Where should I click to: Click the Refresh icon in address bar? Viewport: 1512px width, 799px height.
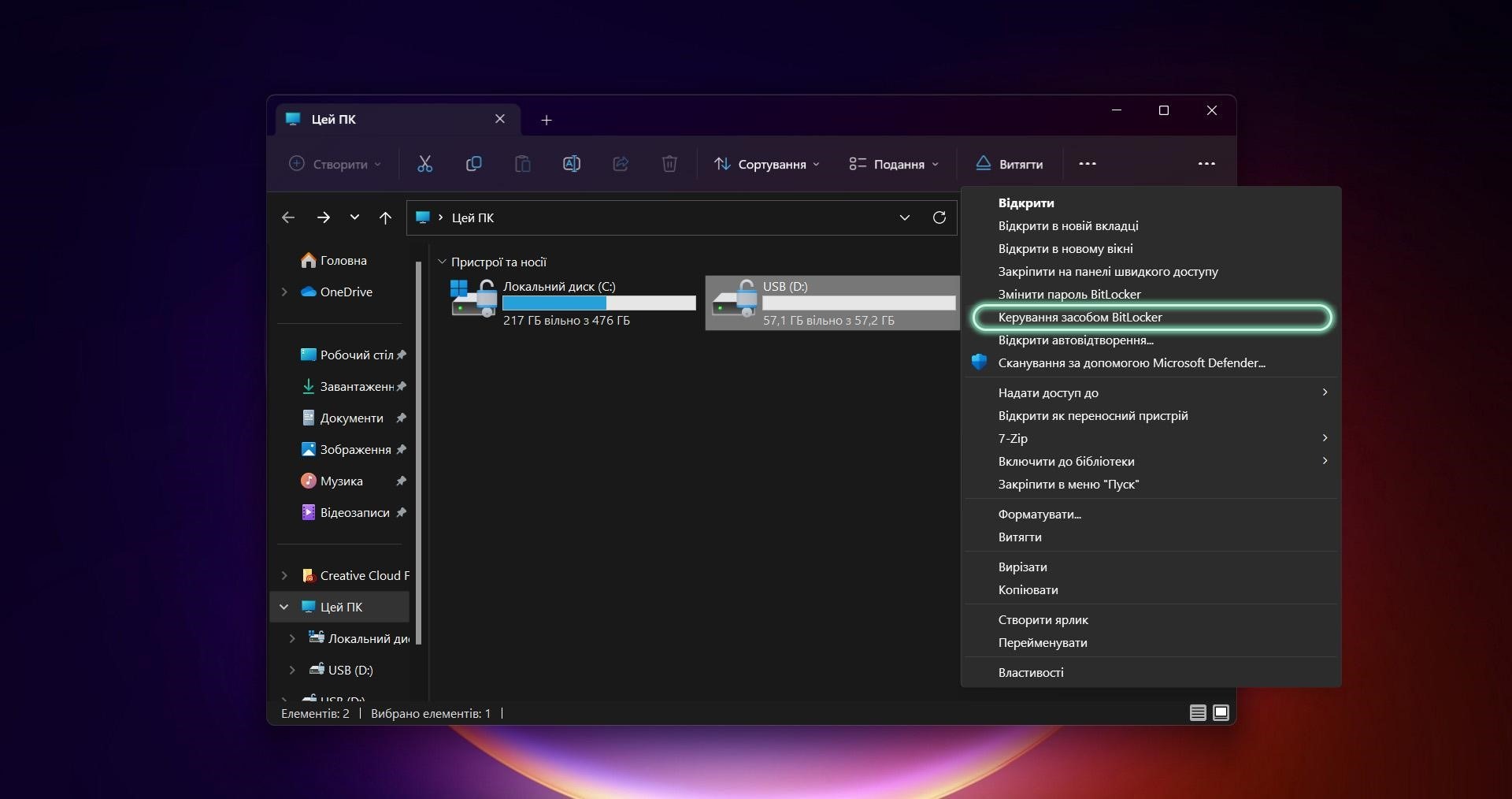tap(939, 217)
